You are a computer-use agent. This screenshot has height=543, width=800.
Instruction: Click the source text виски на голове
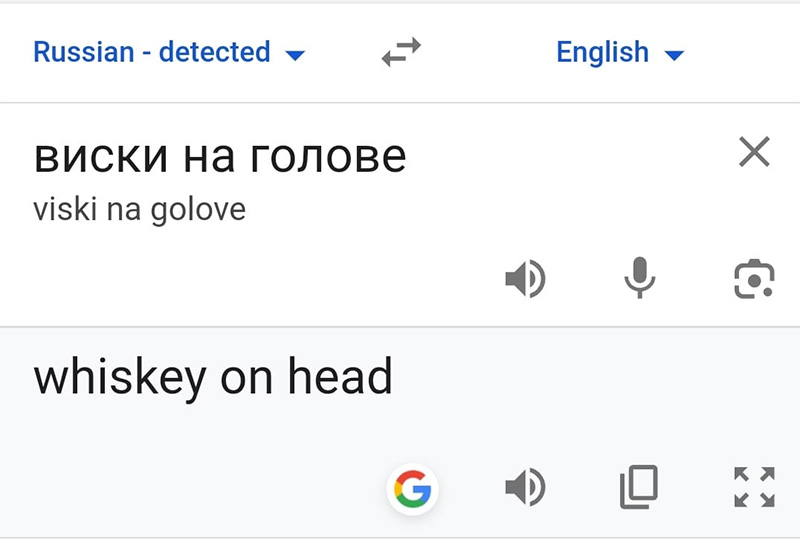220,156
